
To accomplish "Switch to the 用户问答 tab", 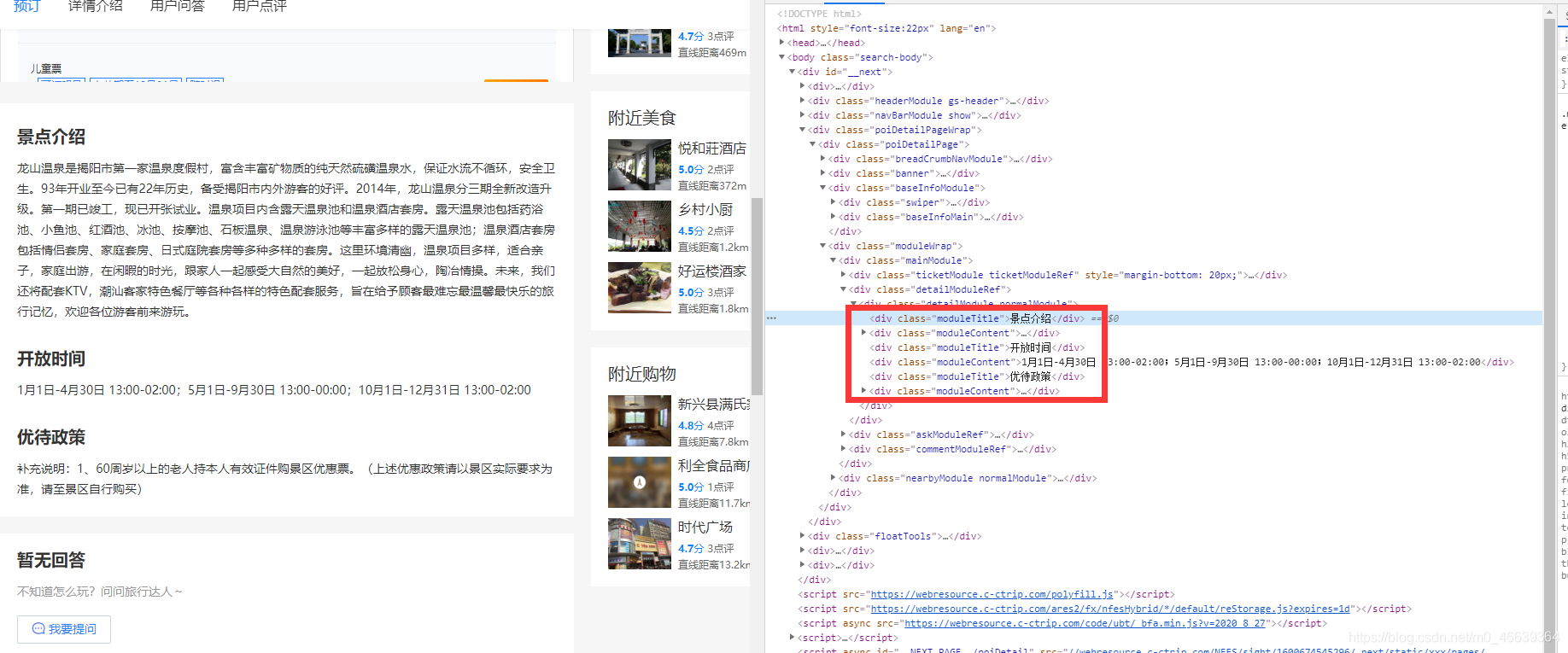I will [178, 6].
